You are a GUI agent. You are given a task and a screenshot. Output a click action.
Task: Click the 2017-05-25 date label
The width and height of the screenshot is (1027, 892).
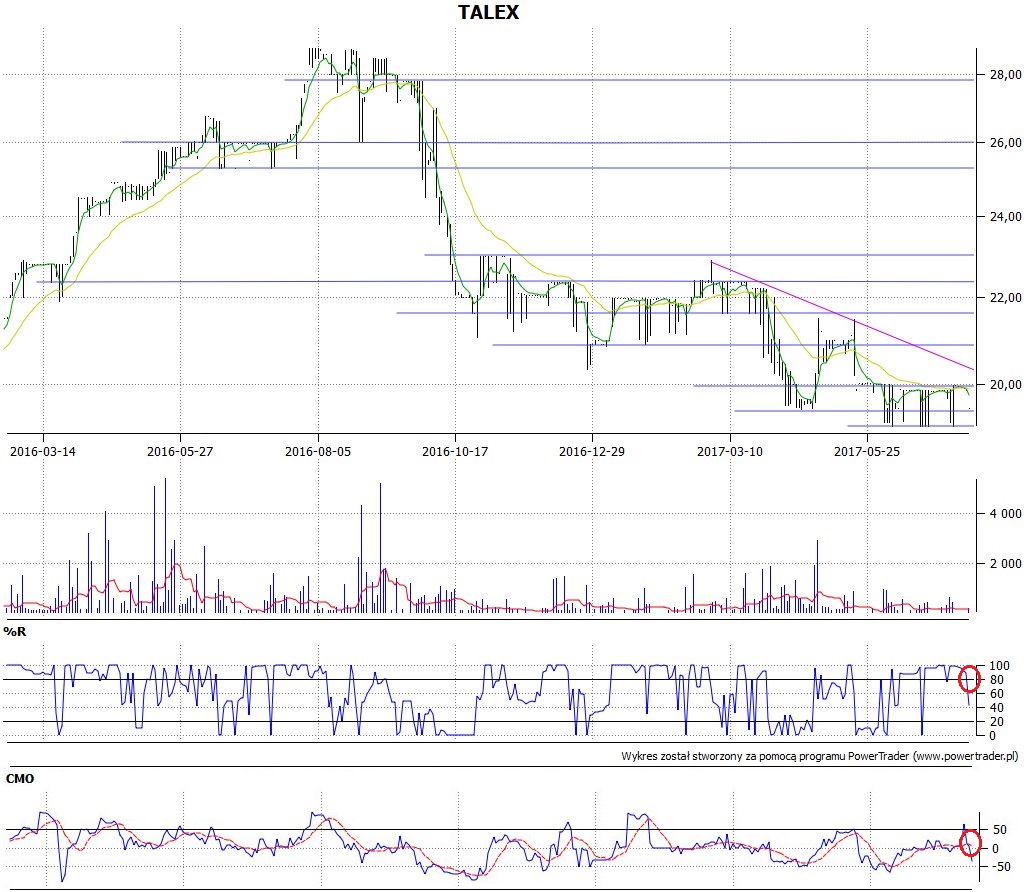[867, 451]
